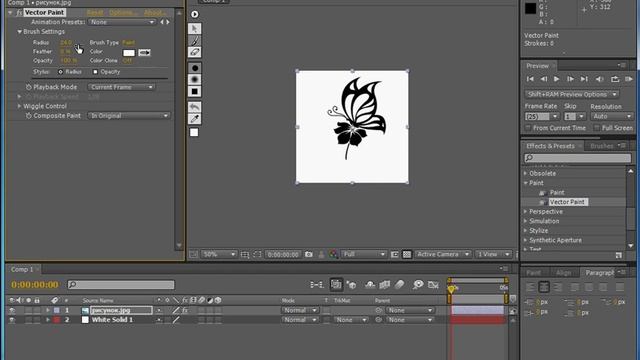The width and height of the screenshot is (640, 360).
Task: Choose the soft feathered brush tip
Action: coord(195,80)
